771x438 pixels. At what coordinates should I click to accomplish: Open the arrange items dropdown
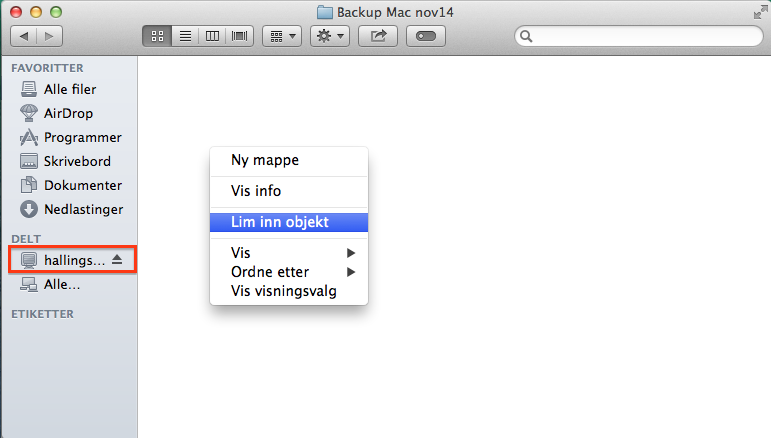pos(282,35)
